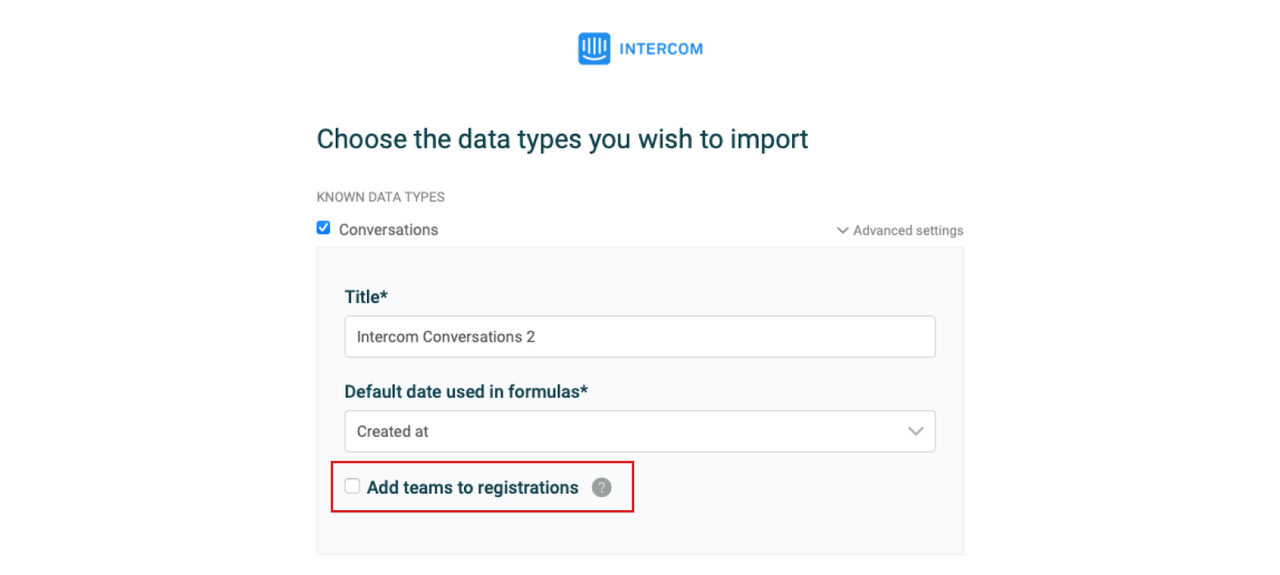This screenshot has height=575, width=1280.
Task: Click the Add teams to registrations label
Action: pos(472,488)
